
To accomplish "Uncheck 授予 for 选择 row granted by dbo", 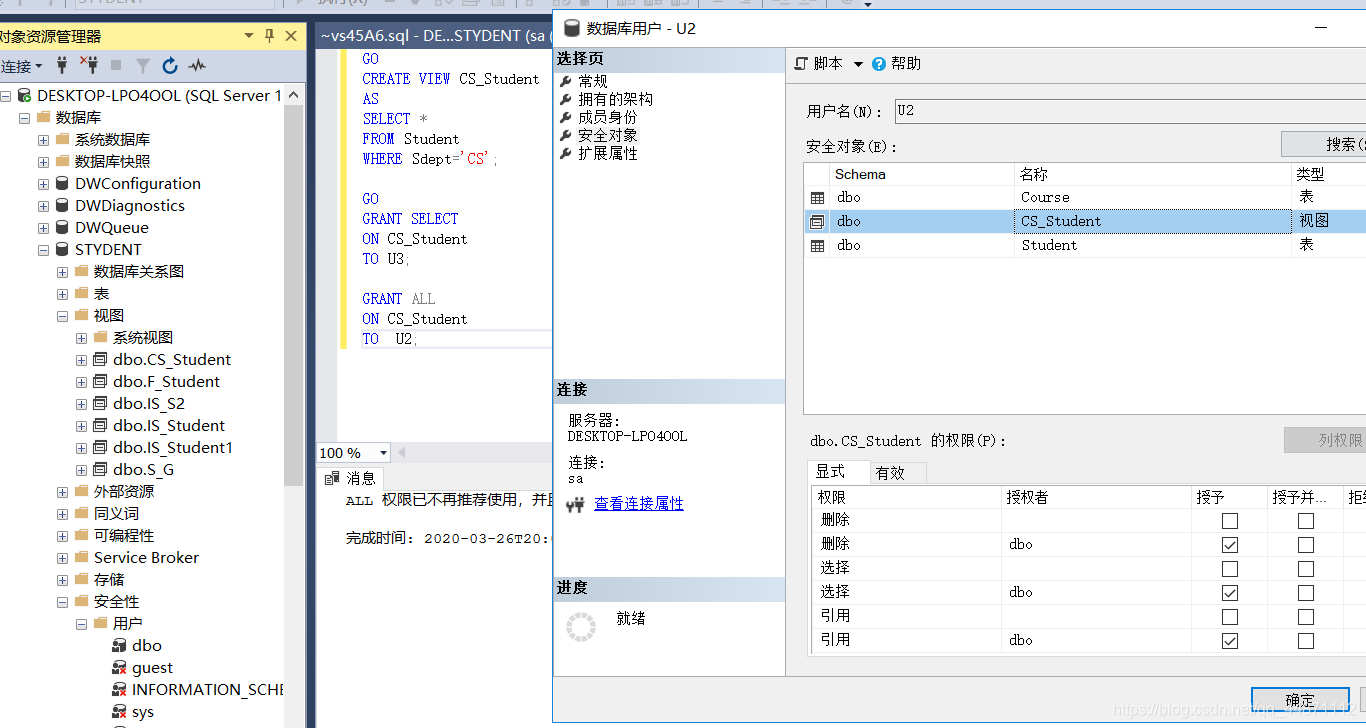I will coord(1230,593).
